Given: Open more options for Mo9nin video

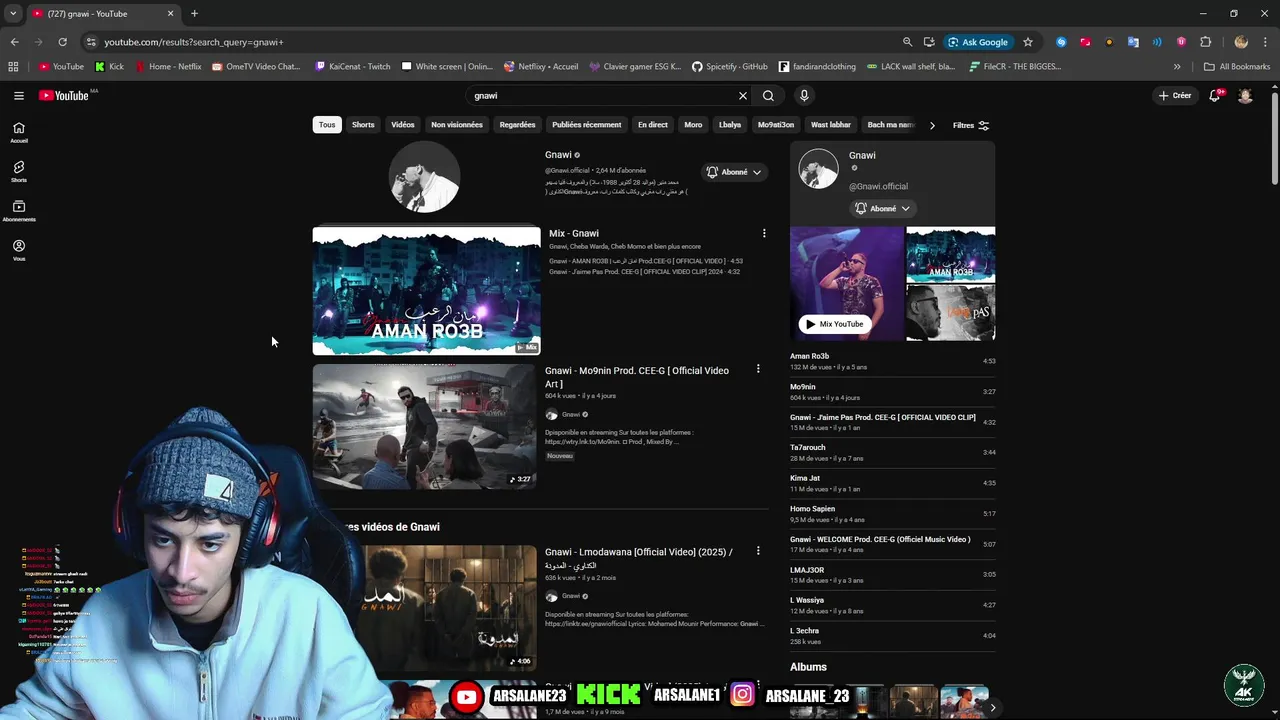Looking at the screenshot, I should coord(758,369).
